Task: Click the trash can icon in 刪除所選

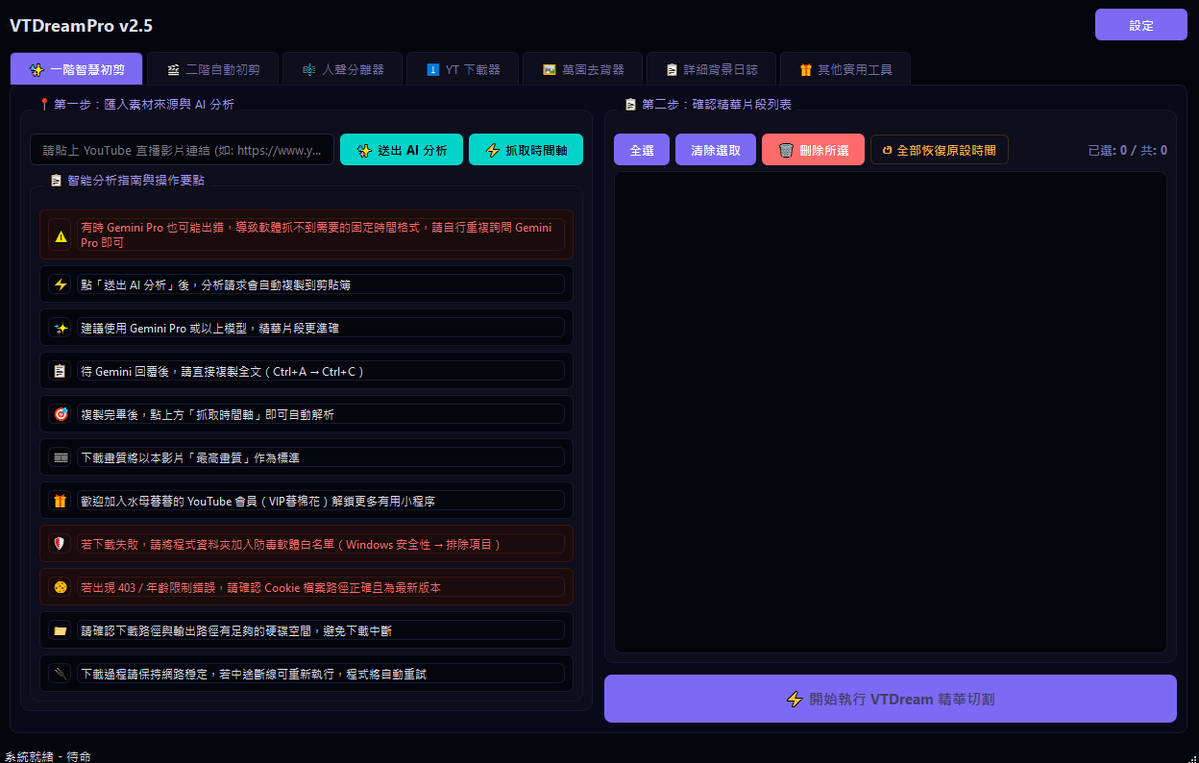Action: (x=786, y=150)
